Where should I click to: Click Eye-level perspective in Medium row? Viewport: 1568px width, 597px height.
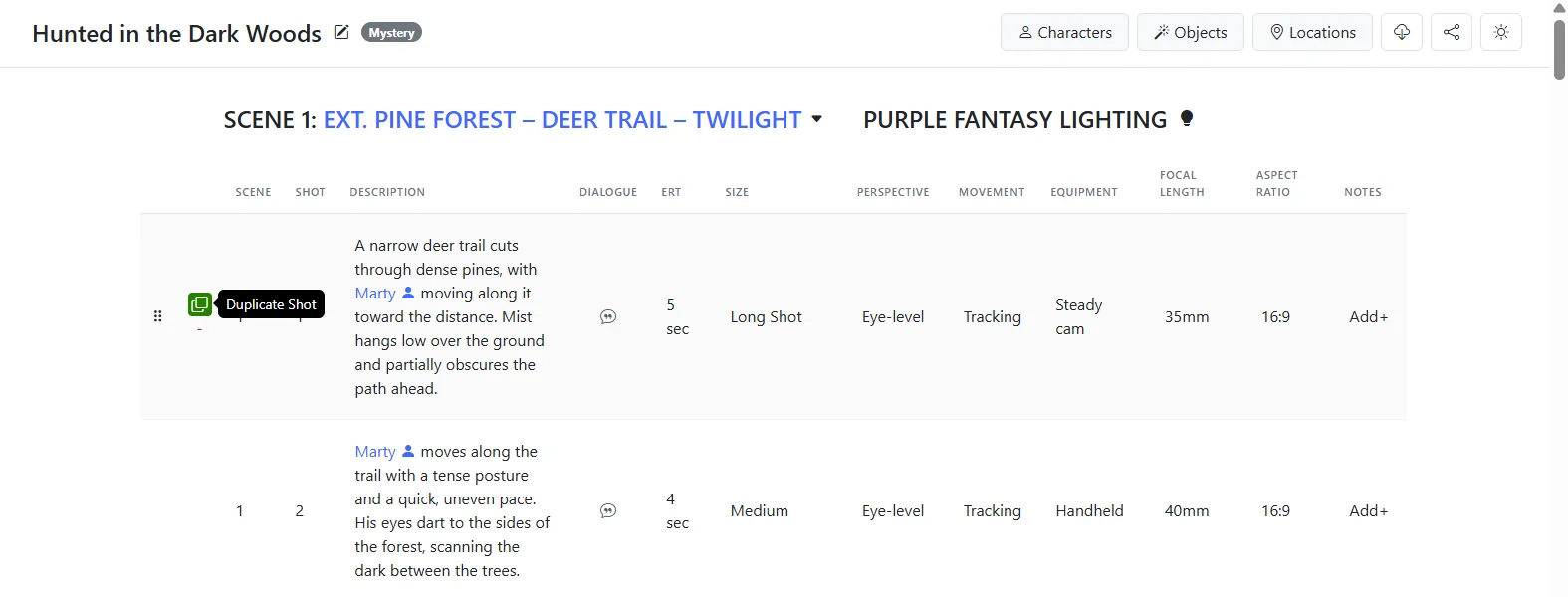pos(893,510)
